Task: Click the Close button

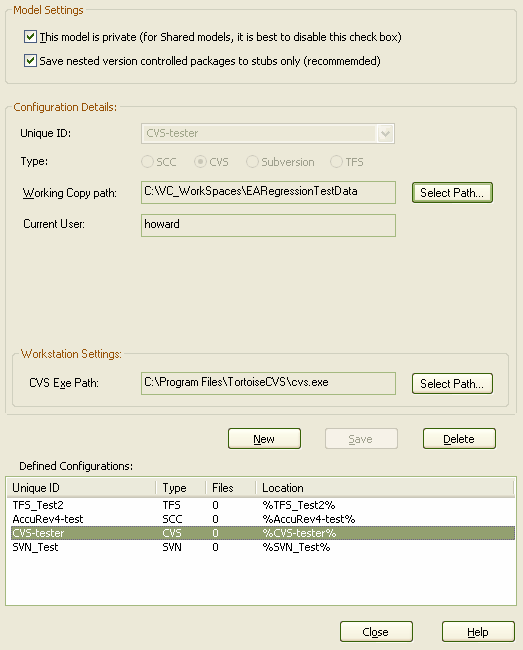Action: tap(376, 632)
